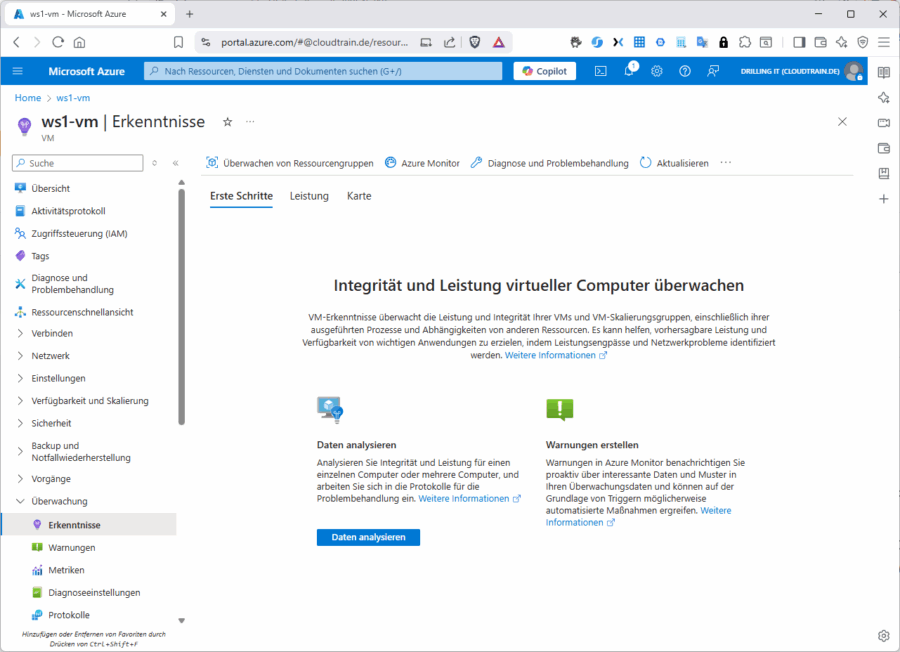
Task: Open portal settings gear in header
Action: pyautogui.click(x=657, y=71)
